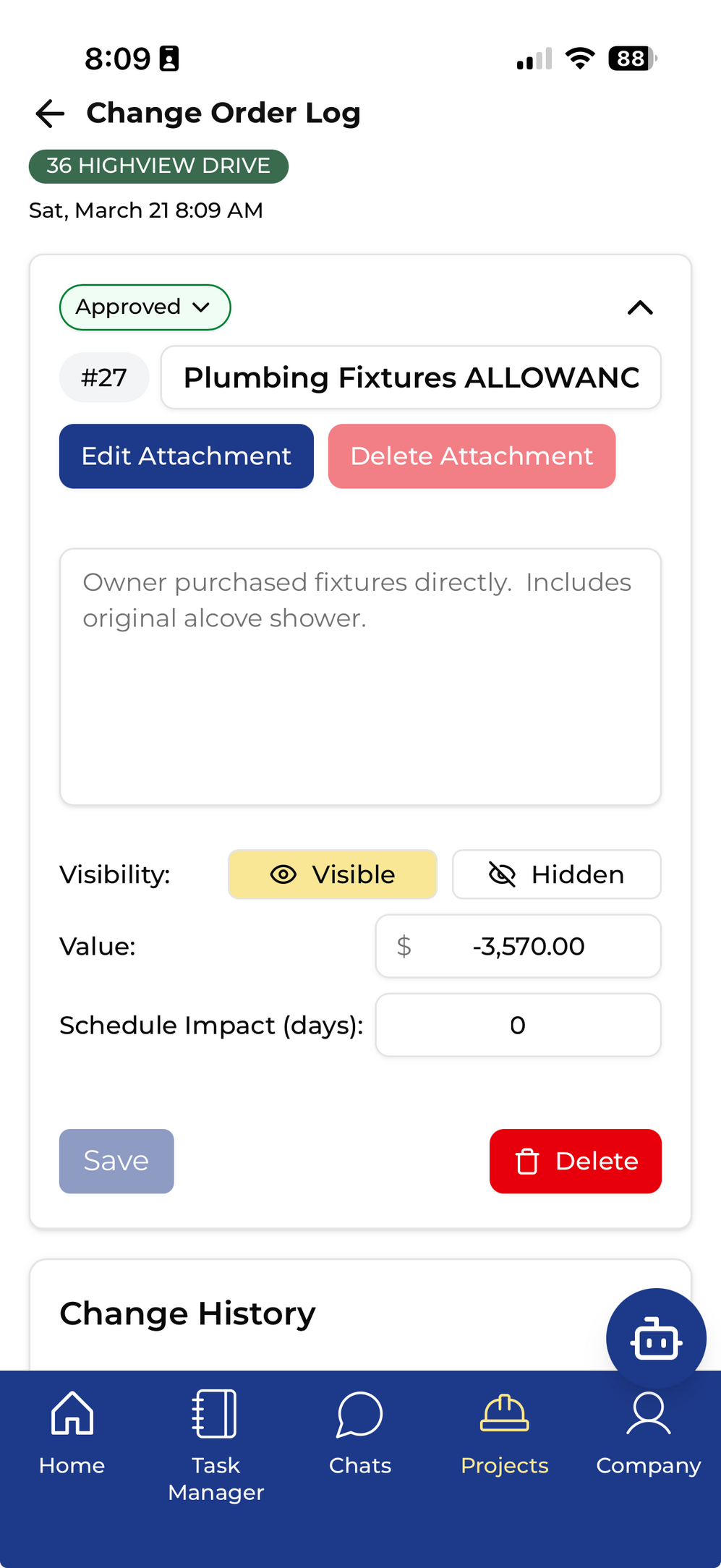Click the Delete Attachment button
The image size is (721, 1568).
tap(472, 456)
